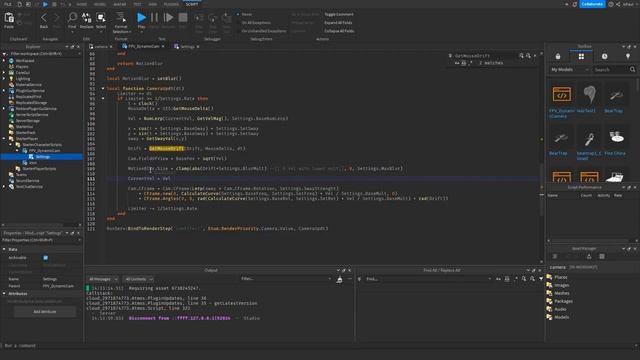This screenshot has width=640, height=360.
Task: Click the FPV_DynamicCamera toolbox model thumbnail
Action: (x=562, y=95)
